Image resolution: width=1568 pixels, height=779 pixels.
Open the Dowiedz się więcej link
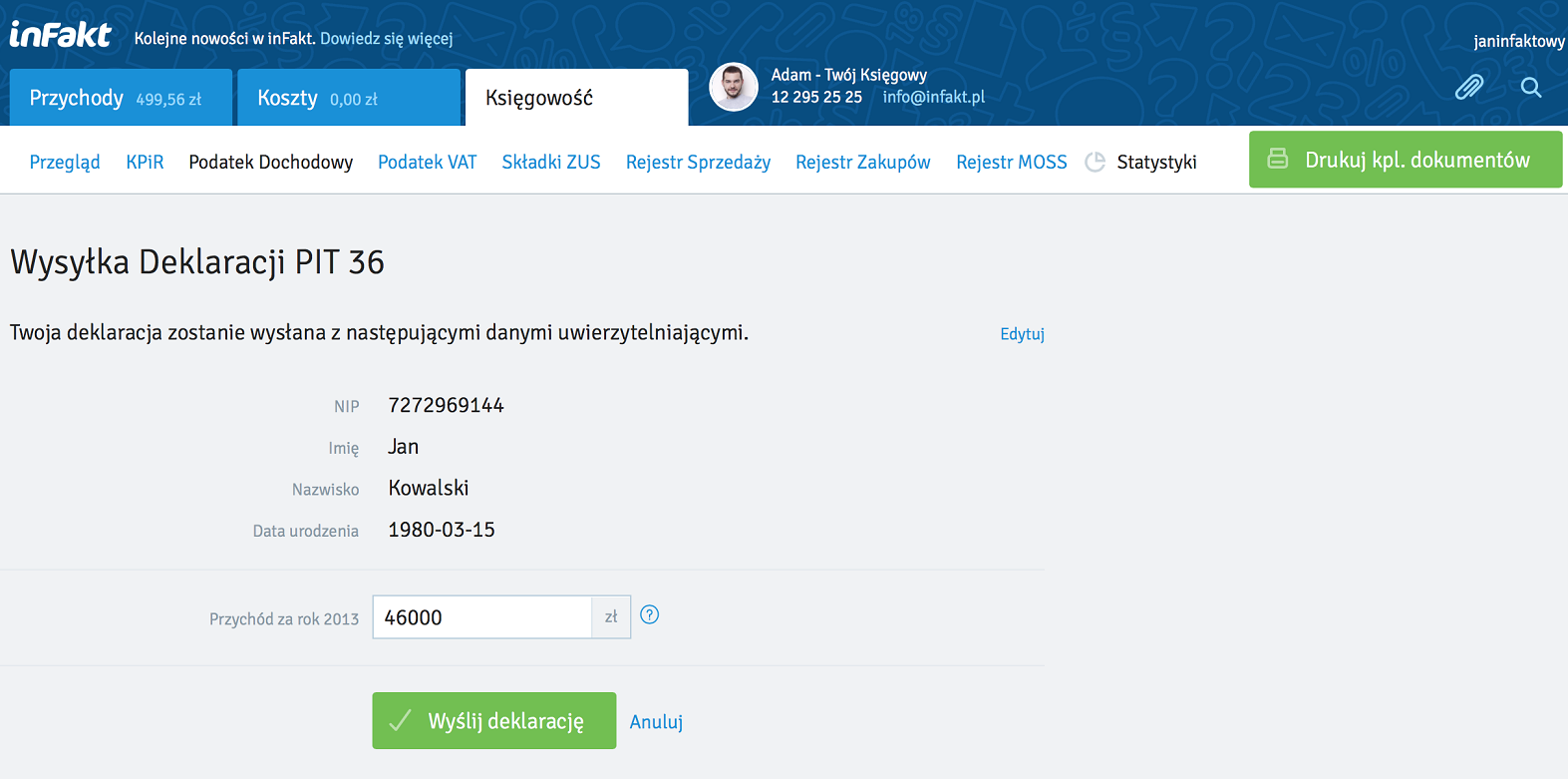[386, 39]
